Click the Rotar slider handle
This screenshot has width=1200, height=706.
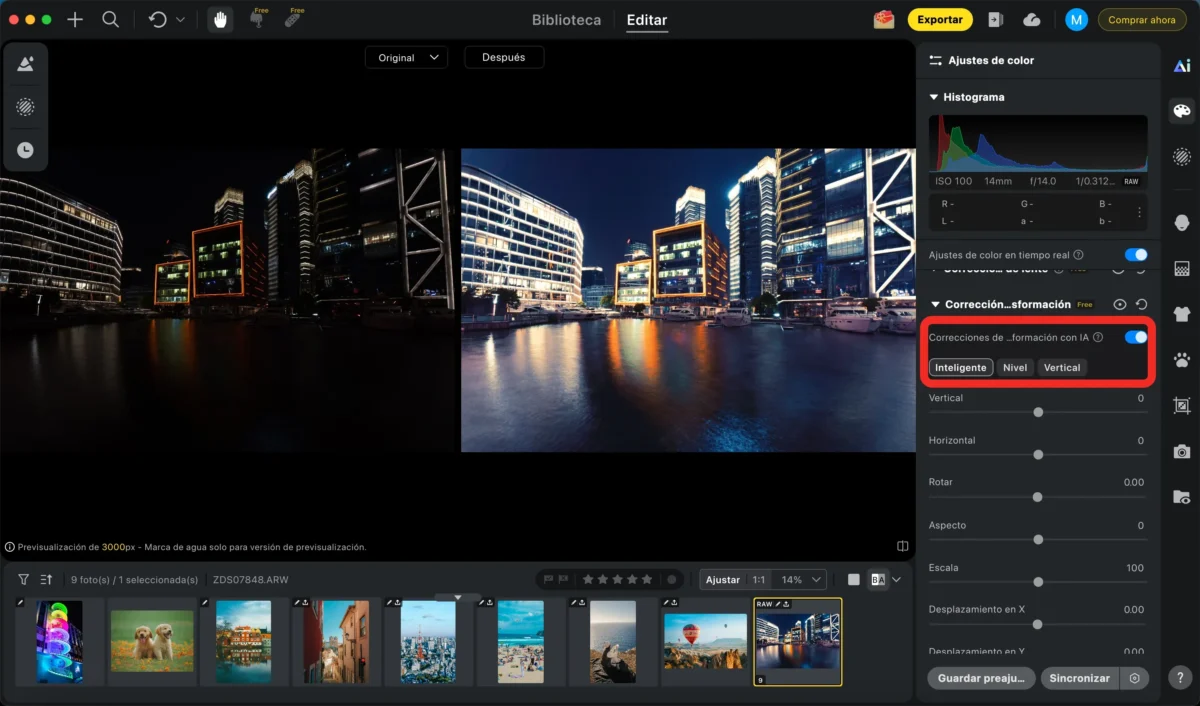(1038, 497)
